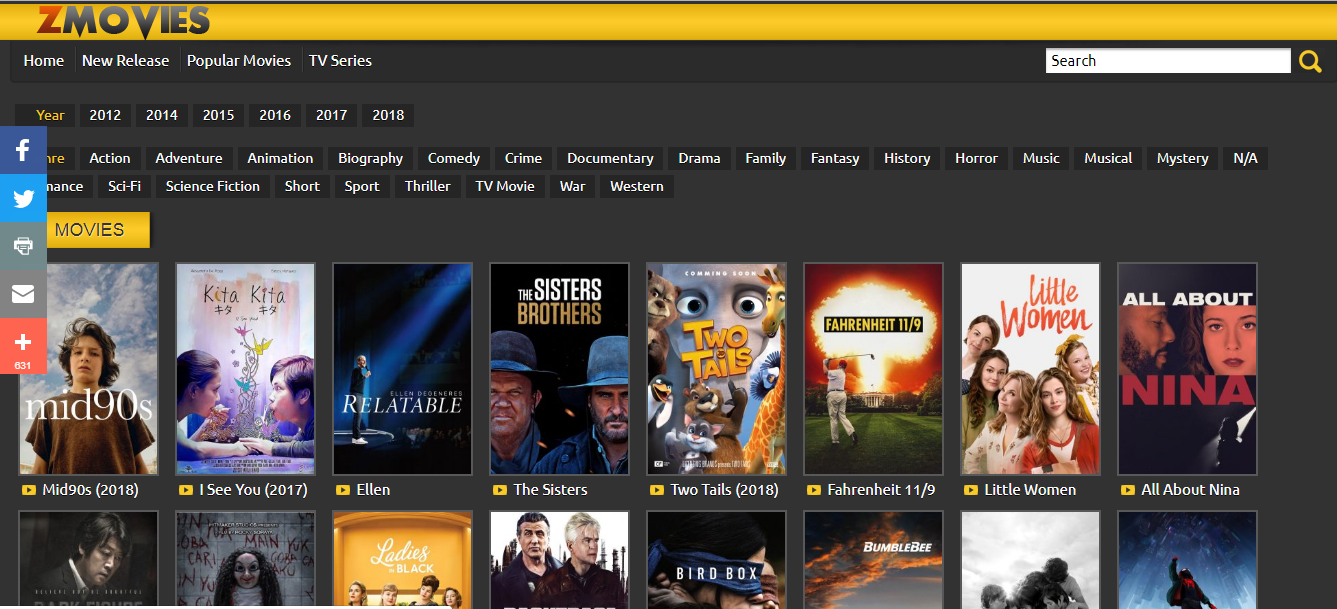This screenshot has width=1337, height=609.
Task: Filter movies by year 2014
Action: click(x=162, y=115)
